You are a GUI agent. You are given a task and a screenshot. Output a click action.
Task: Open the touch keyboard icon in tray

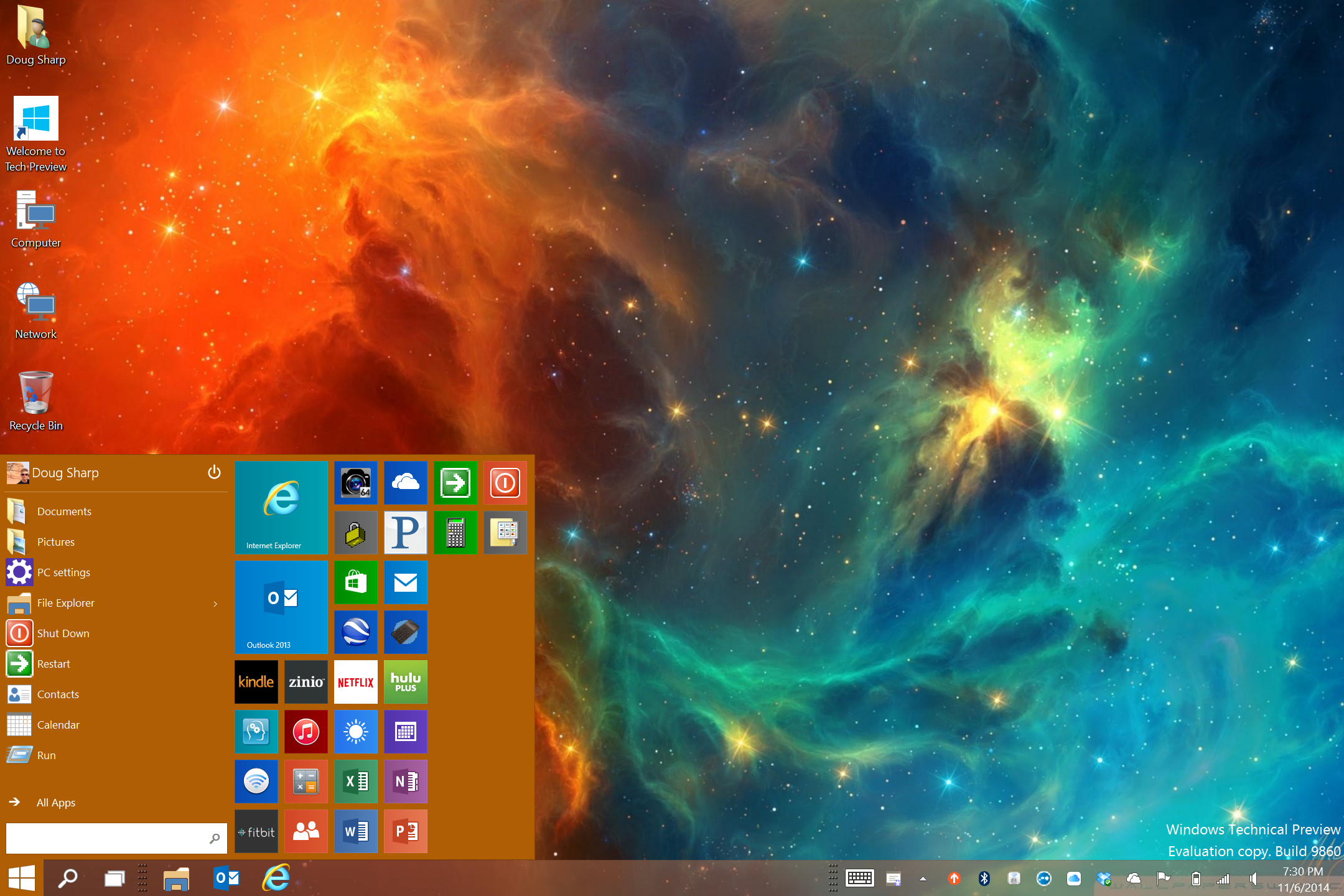pos(860,878)
